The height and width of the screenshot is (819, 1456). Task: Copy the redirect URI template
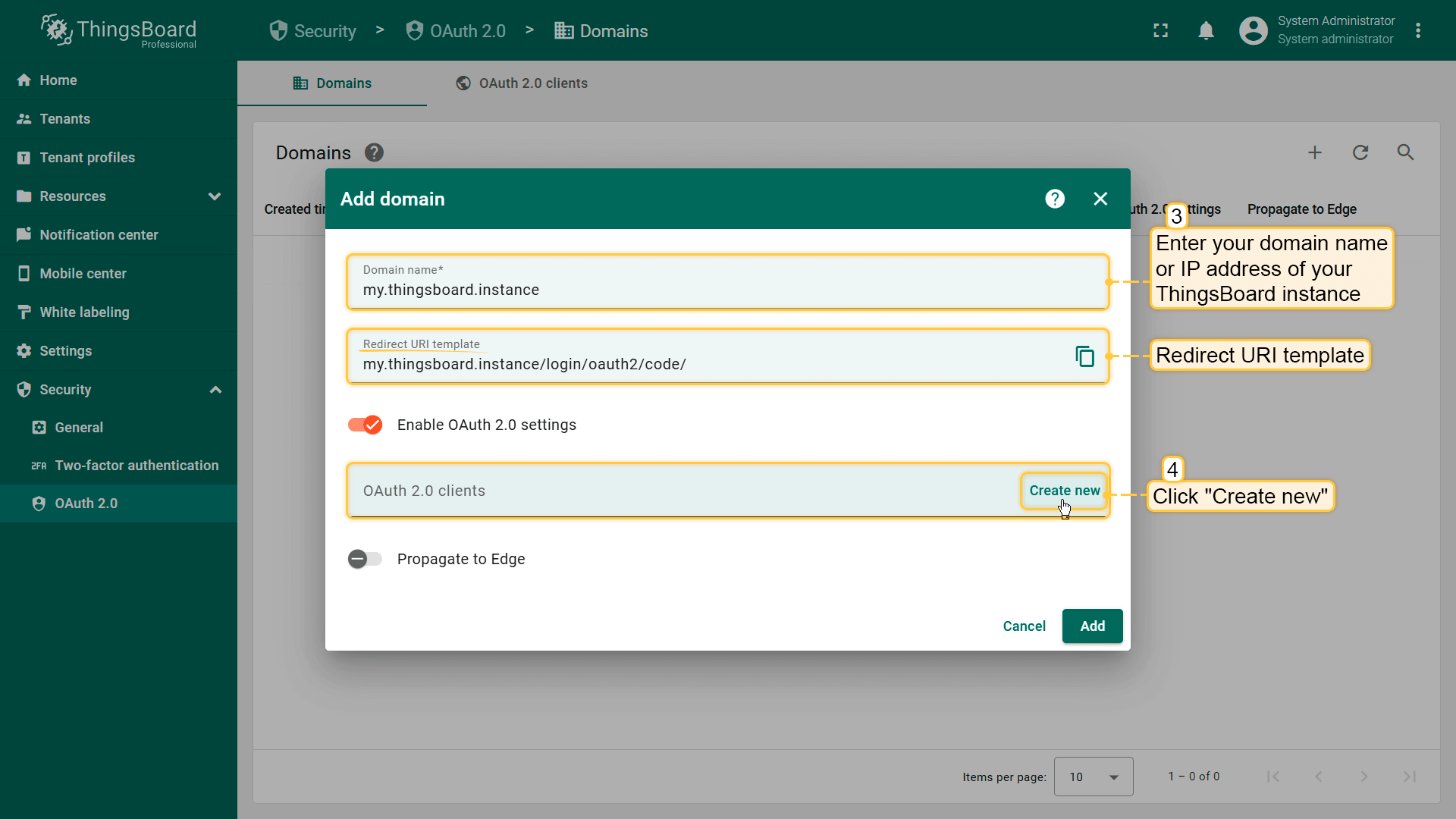(1084, 356)
